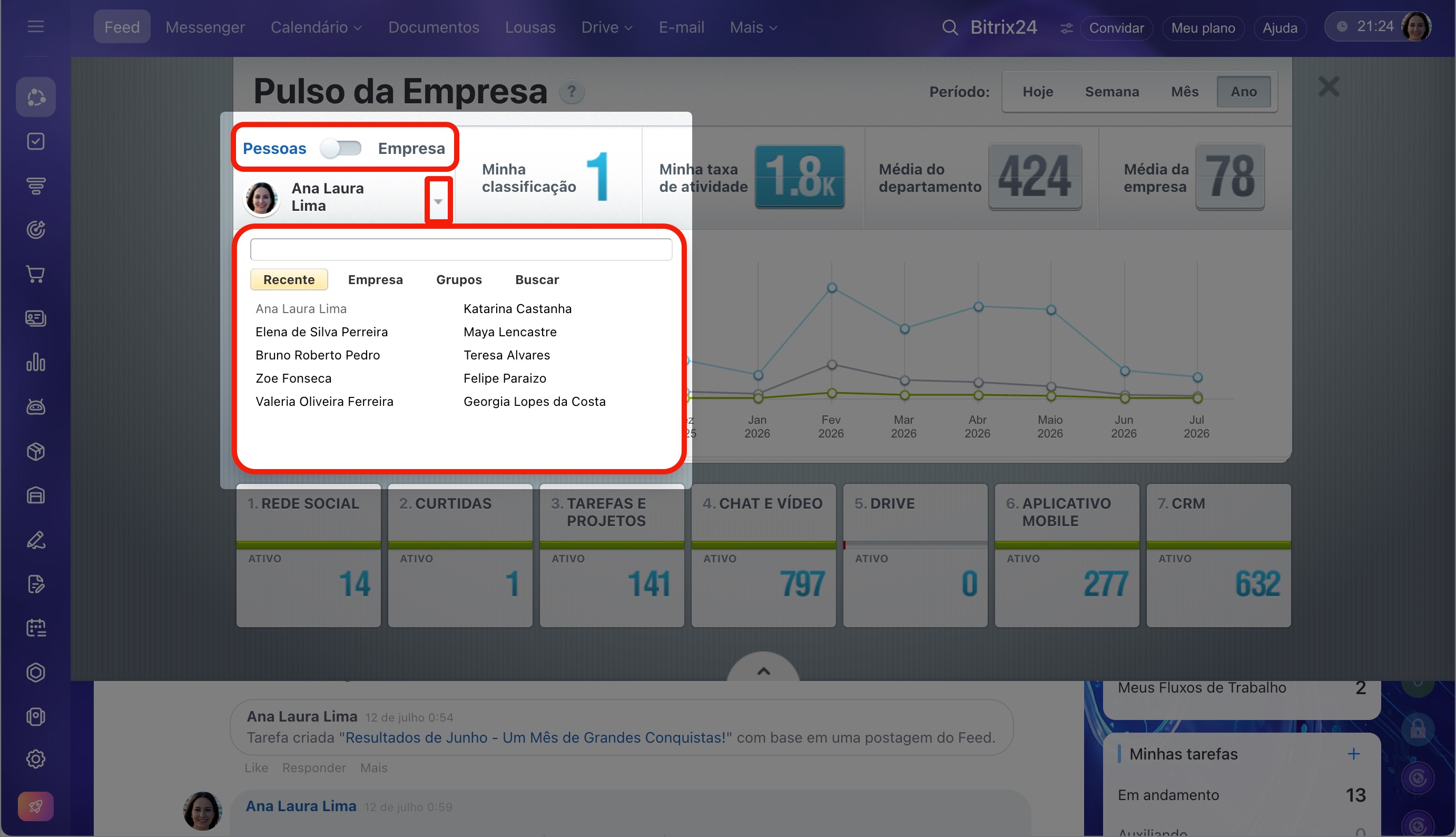
Task: Click the 21:24 clock button
Action: [1366, 26]
